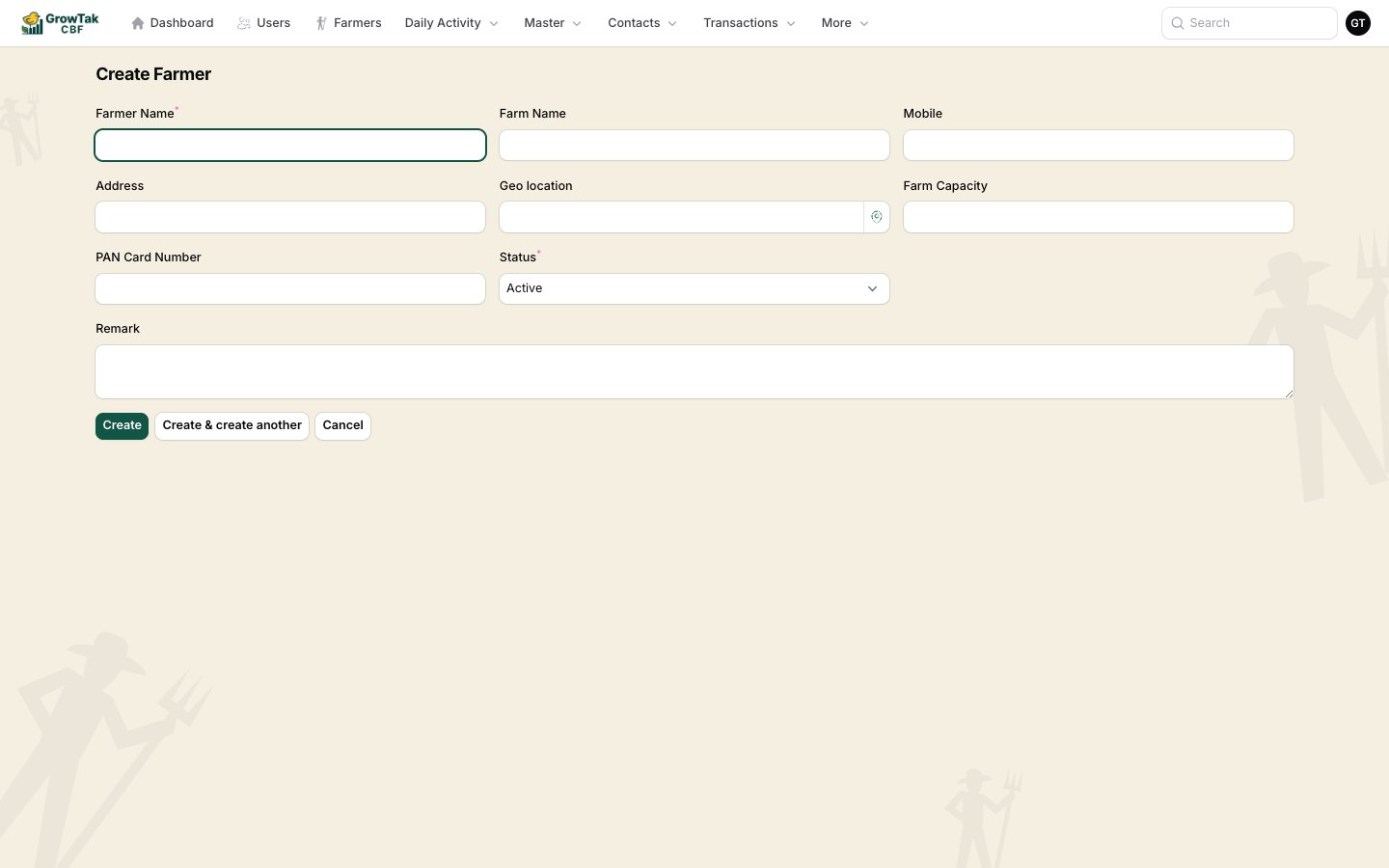Image resolution: width=1389 pixels, height=868 pixels.
Task: Focus the Mobile input field
Action: [x=1098, y=146]
